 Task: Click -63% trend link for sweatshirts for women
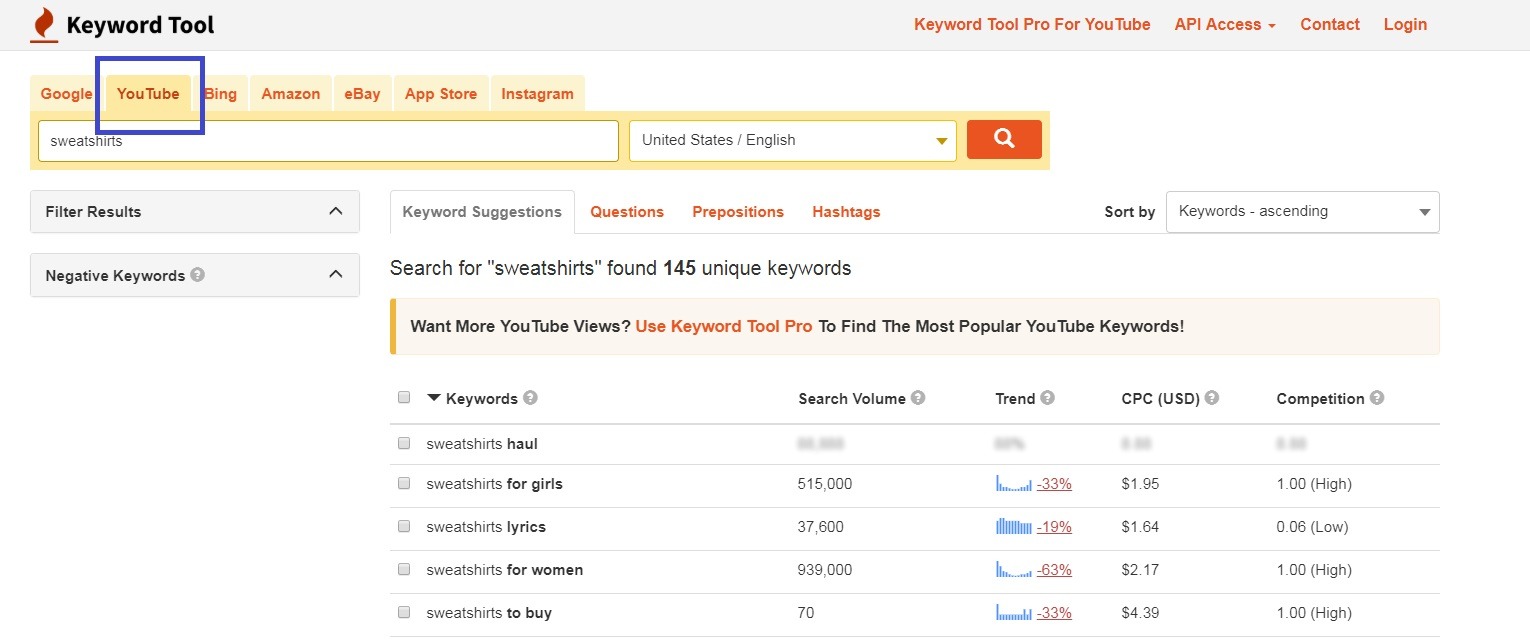pyautogui.click(x=1054, y=569)
